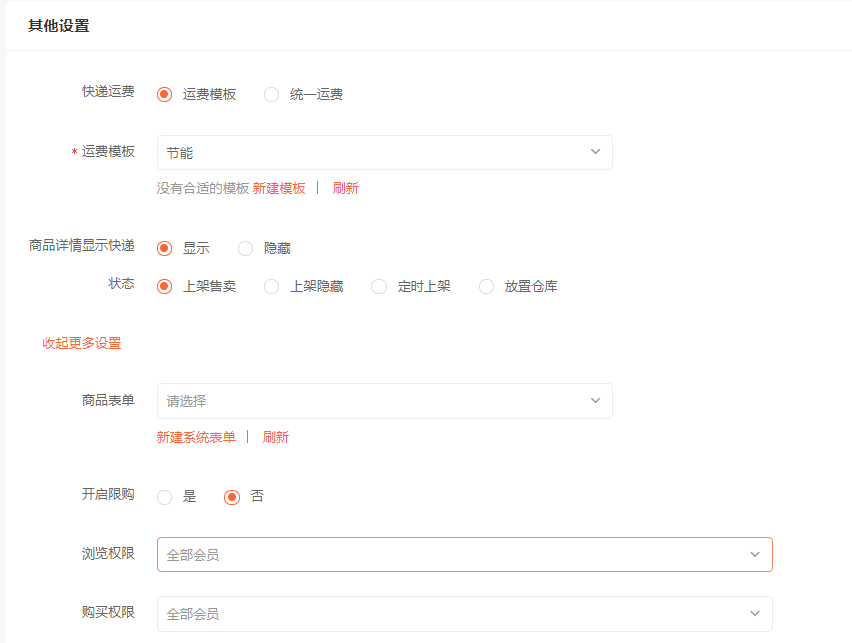852x643 pixels.
Task: Select the 统一运费 radio option
Action: click(272, 95)
